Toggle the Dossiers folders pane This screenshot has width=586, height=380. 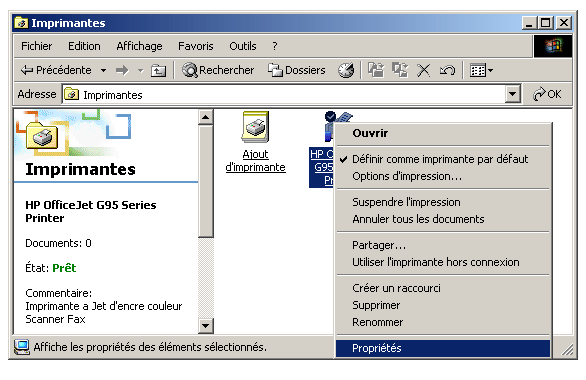click(297, 70)
